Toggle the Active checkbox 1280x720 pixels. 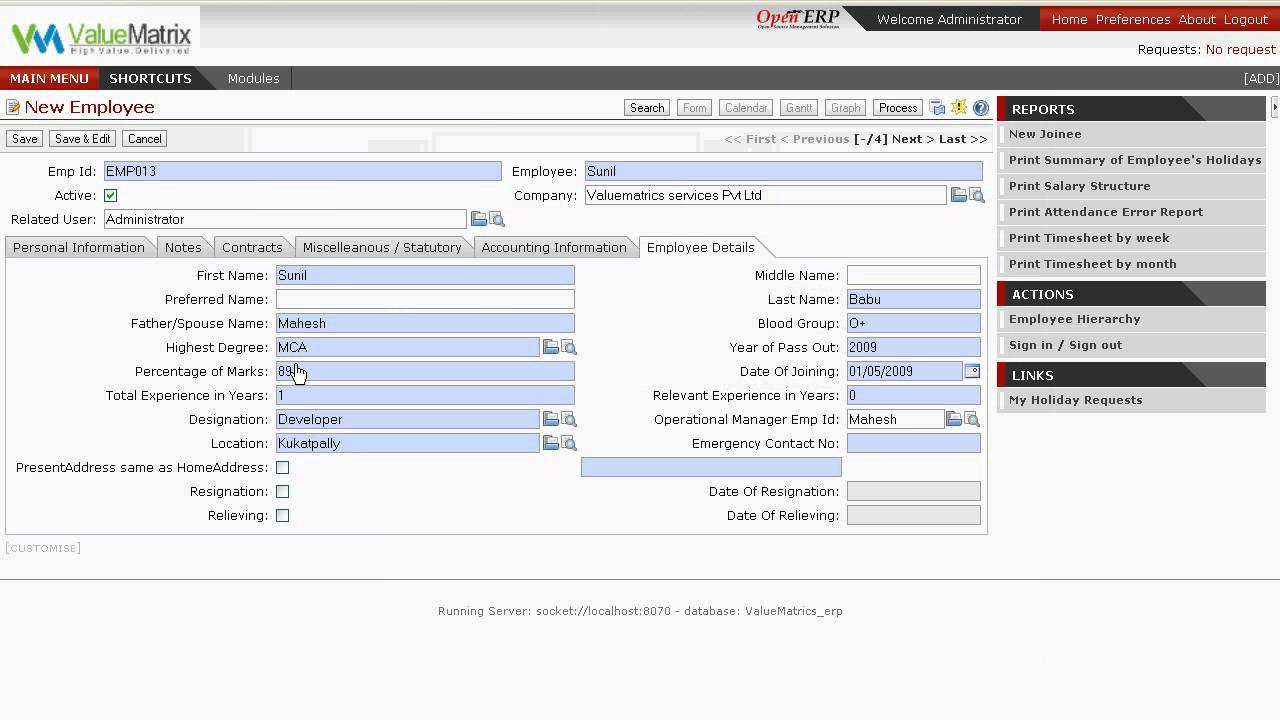click(111, 195)
